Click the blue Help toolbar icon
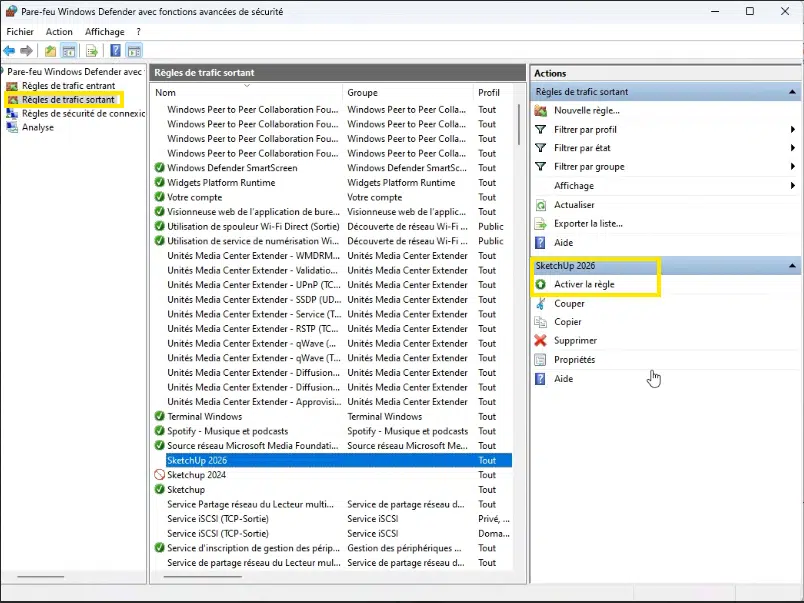Screen dimensions: 804x603 coord(116,51)
